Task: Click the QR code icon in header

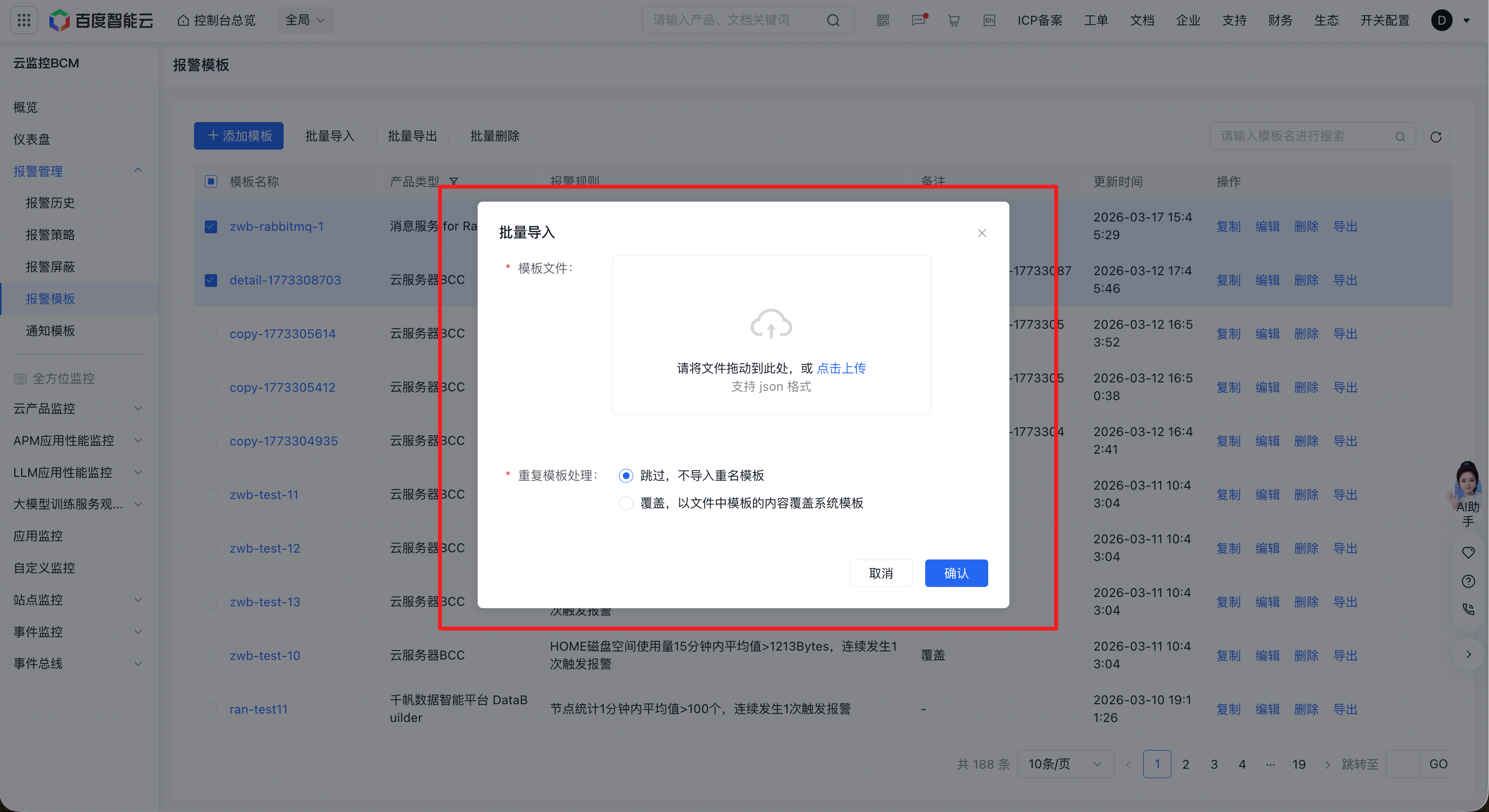Action: [883, 20]
